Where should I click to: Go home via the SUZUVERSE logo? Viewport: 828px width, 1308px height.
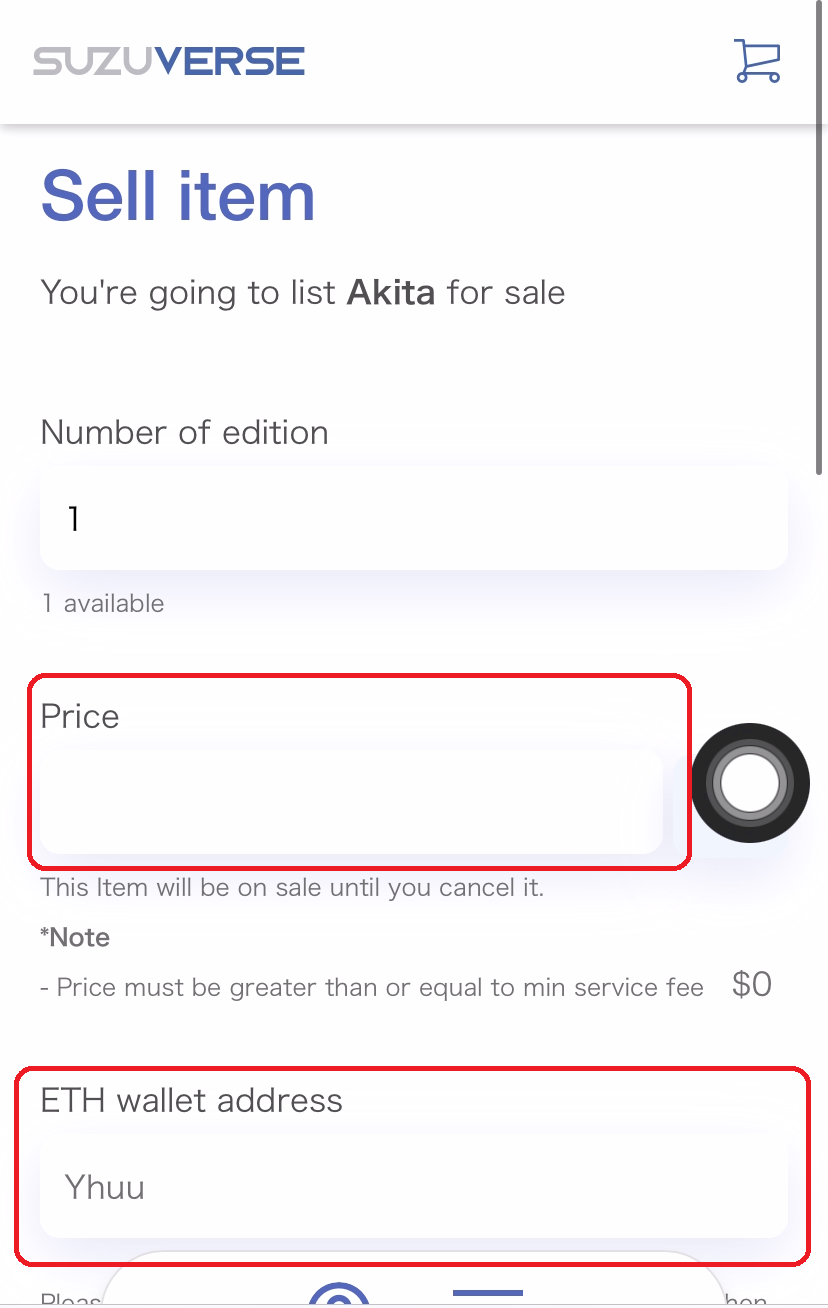169,61
